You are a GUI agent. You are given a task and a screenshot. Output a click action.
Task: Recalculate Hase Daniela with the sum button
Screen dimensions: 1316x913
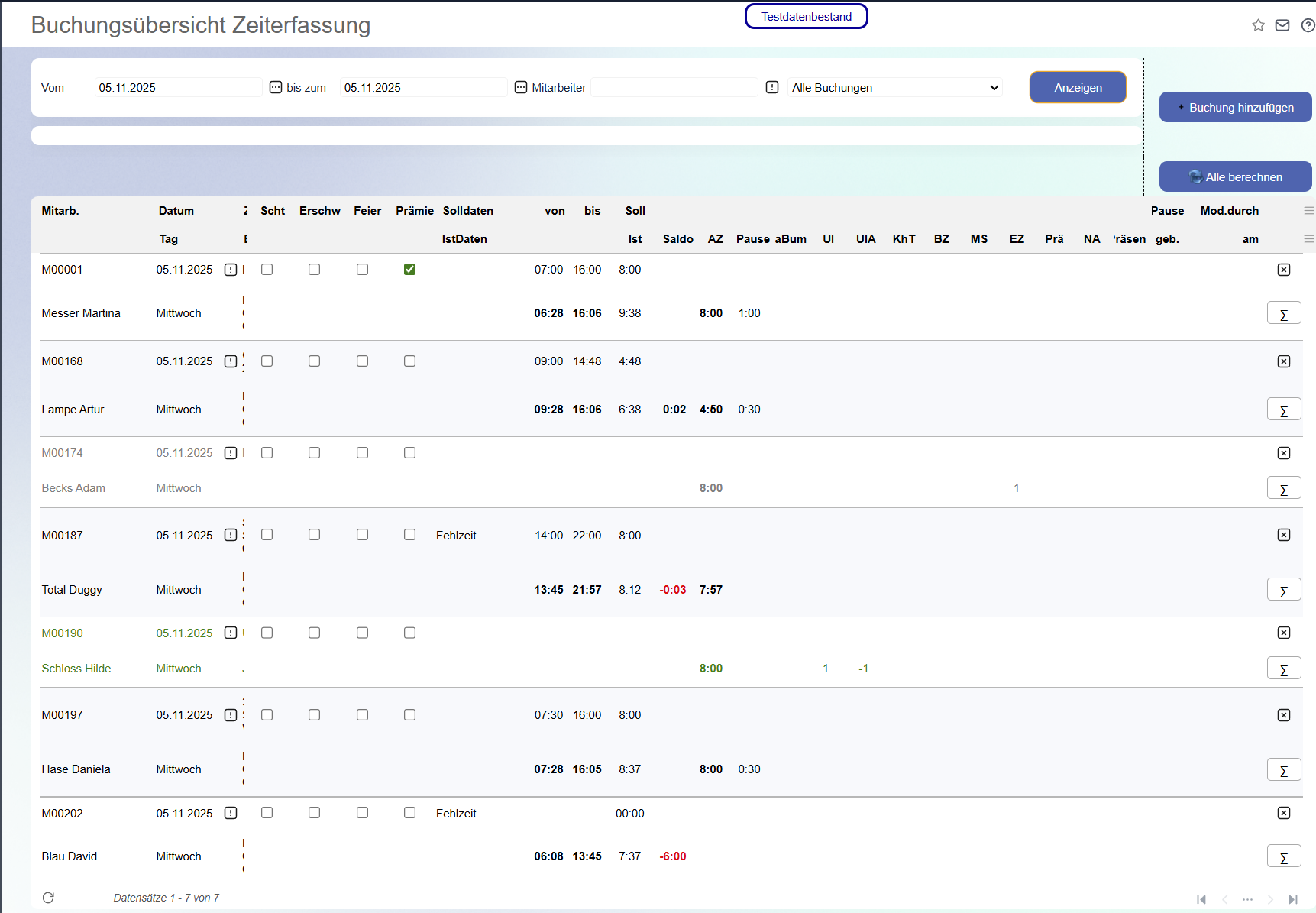coord(1284,769)
